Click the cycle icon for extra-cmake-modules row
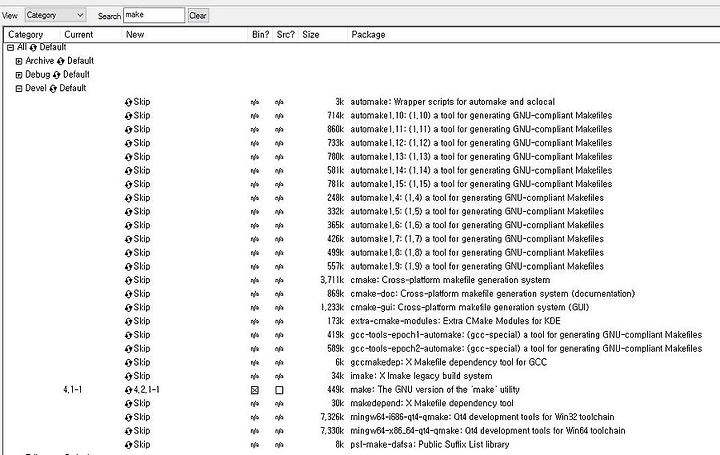The image size is (720, 455). pos(128,322)
